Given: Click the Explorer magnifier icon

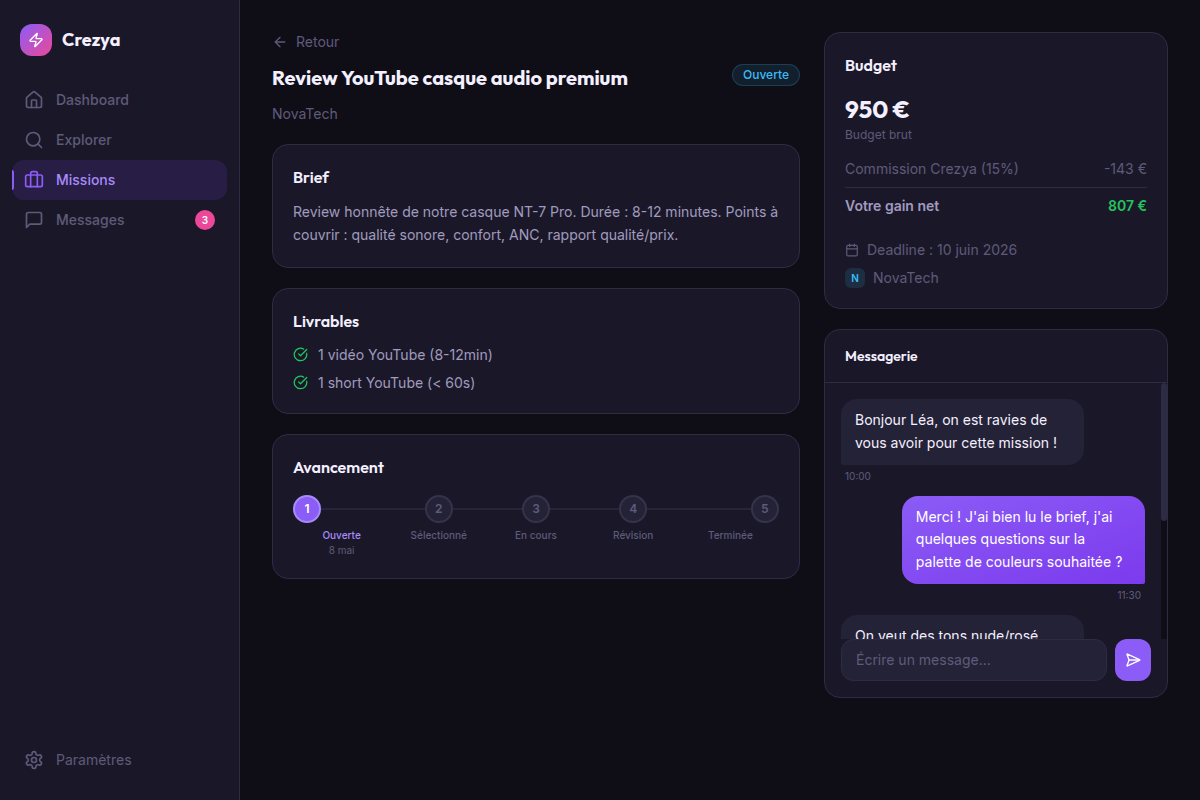Looking at the screenshot, I should tap(34, 140).
